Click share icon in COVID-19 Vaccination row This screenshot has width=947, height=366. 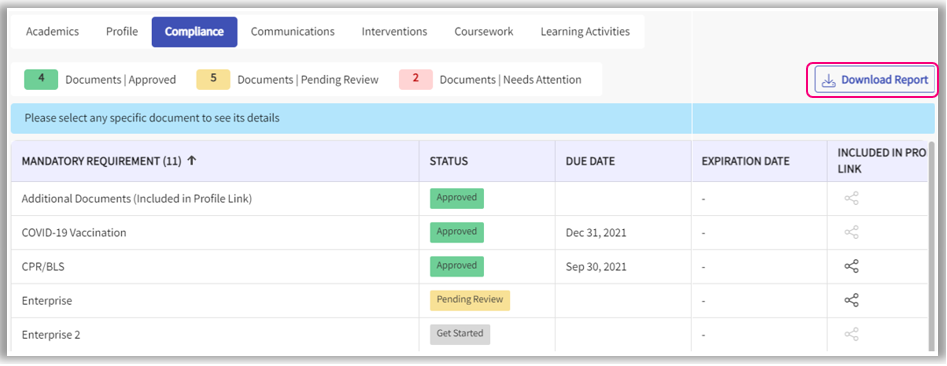click(x=852, y=232)
